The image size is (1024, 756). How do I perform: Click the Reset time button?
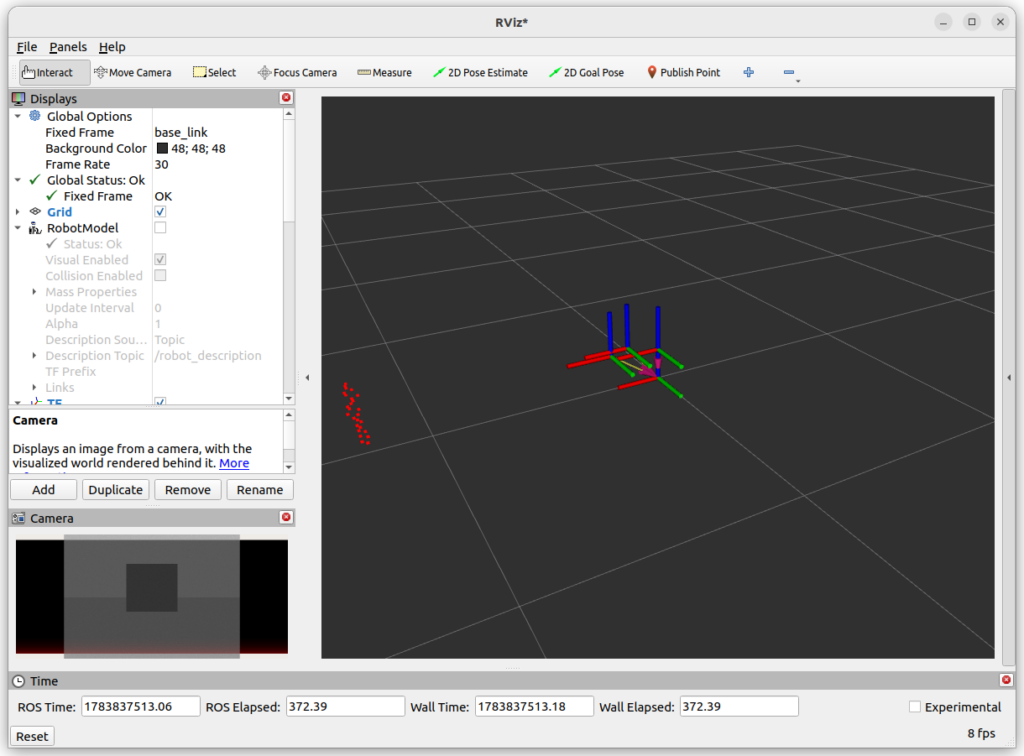click(32, 736)
